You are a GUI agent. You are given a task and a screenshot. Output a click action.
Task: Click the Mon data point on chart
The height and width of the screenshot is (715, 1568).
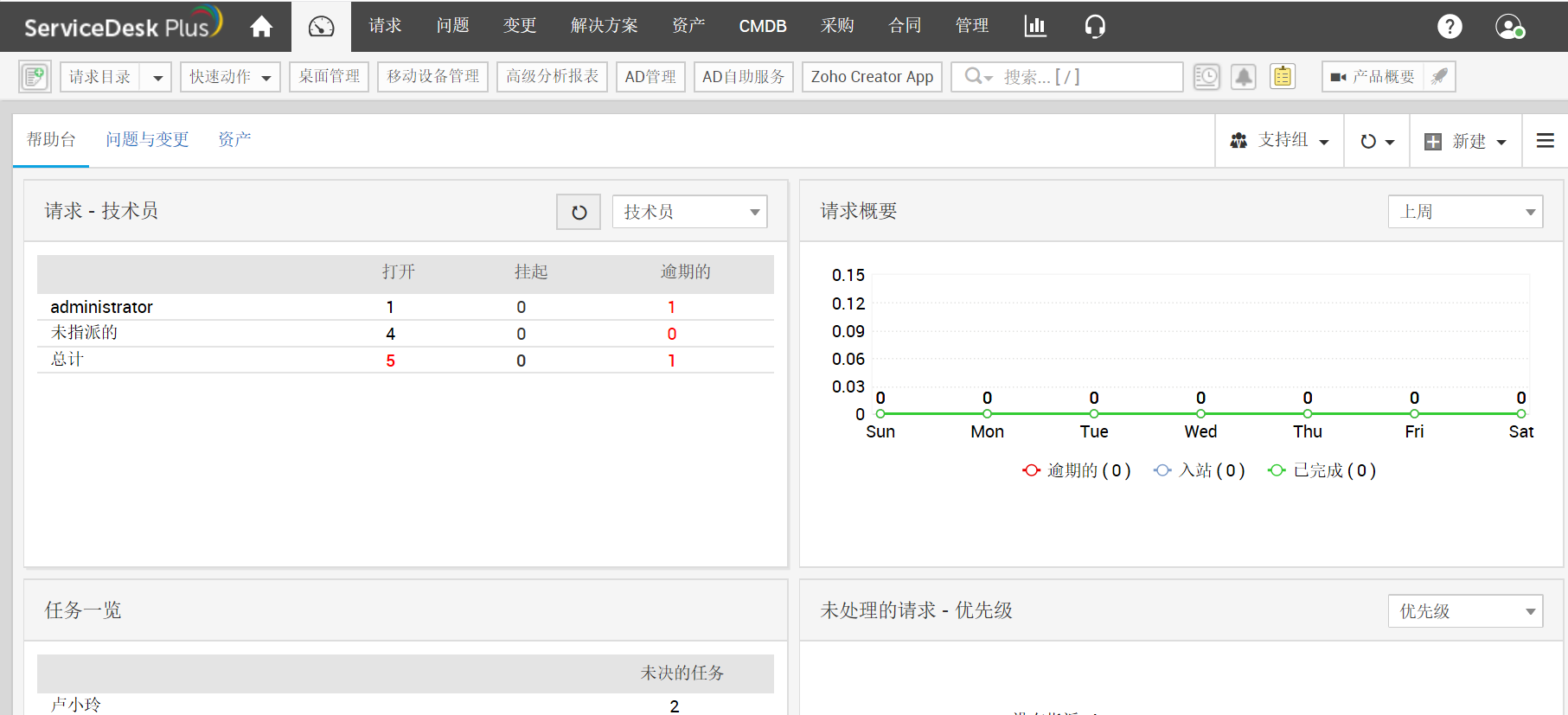pos(987,414)
